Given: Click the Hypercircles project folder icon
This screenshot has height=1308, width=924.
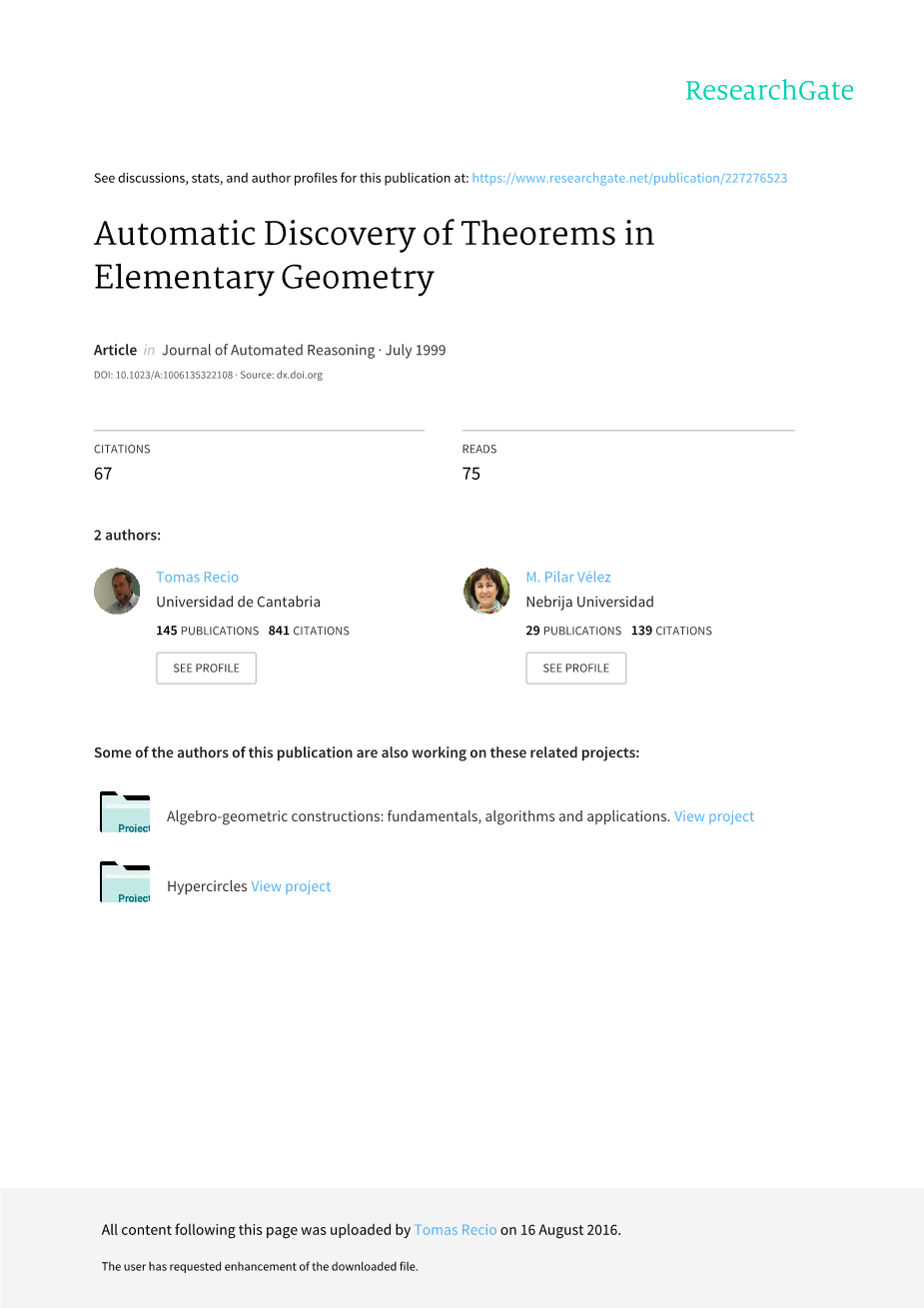Looking at the screenshot, I should [x=125, y=882].
